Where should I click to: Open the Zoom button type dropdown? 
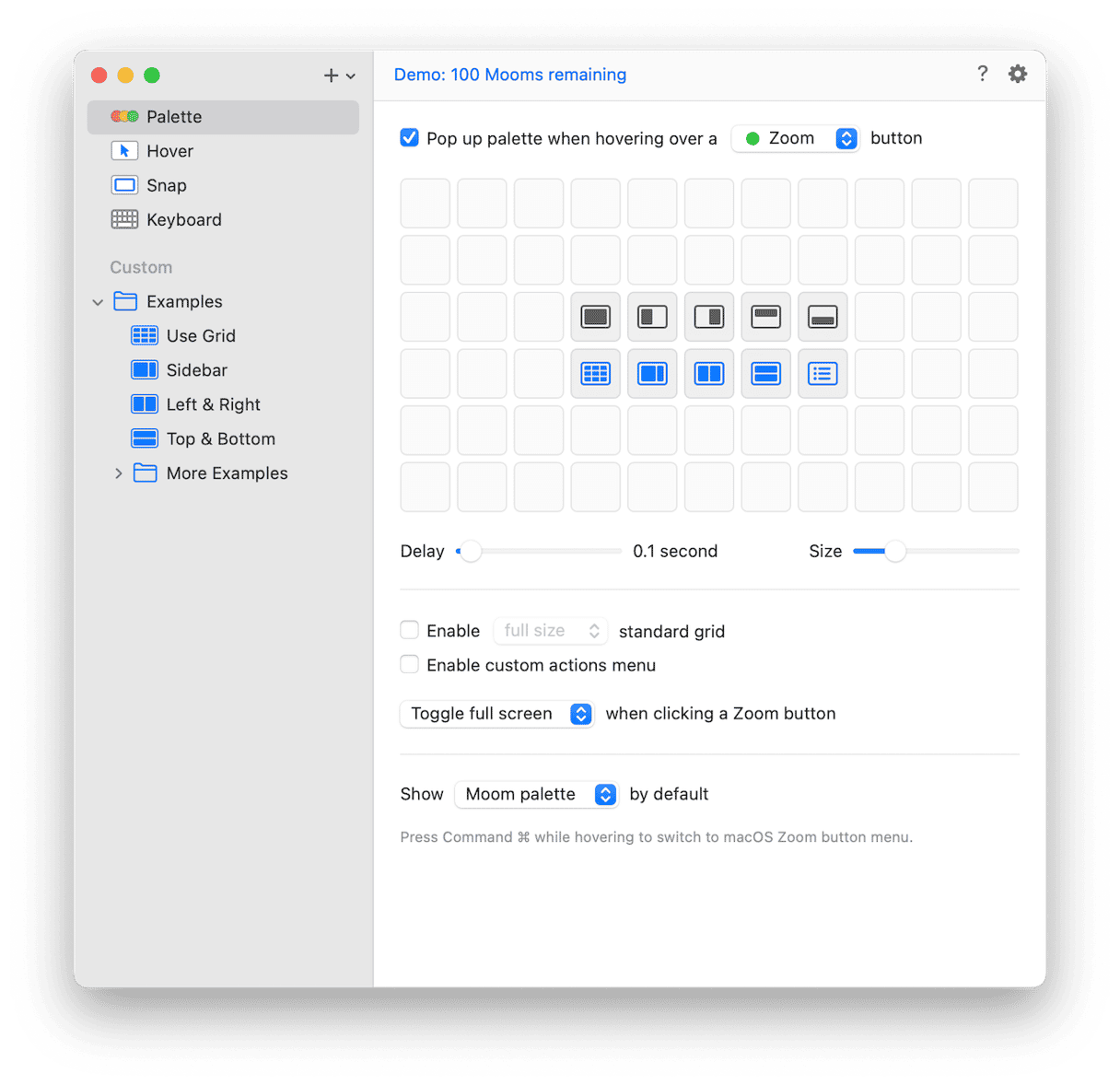click(x=796, y=138)
